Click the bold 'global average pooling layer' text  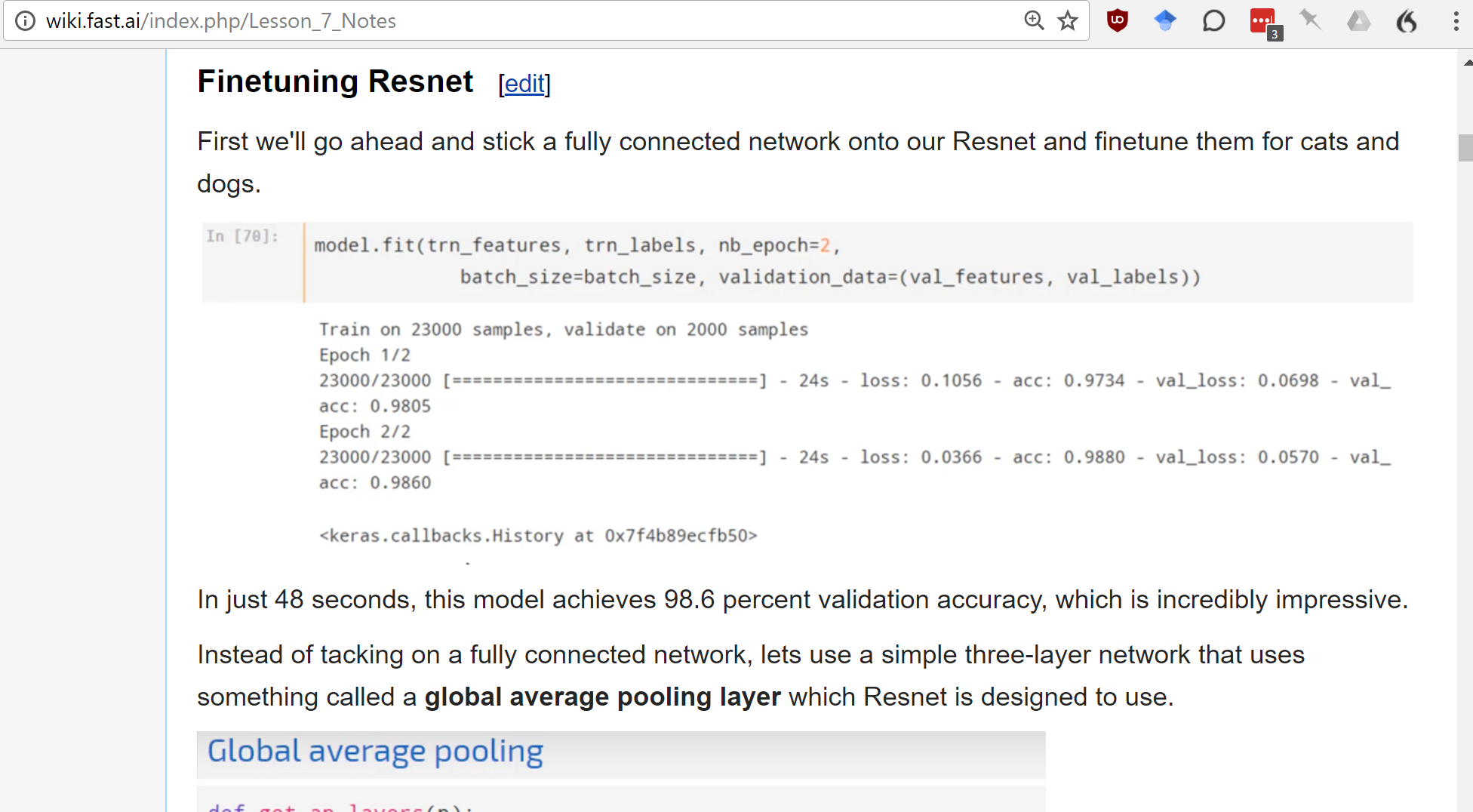tap(602, 697)
